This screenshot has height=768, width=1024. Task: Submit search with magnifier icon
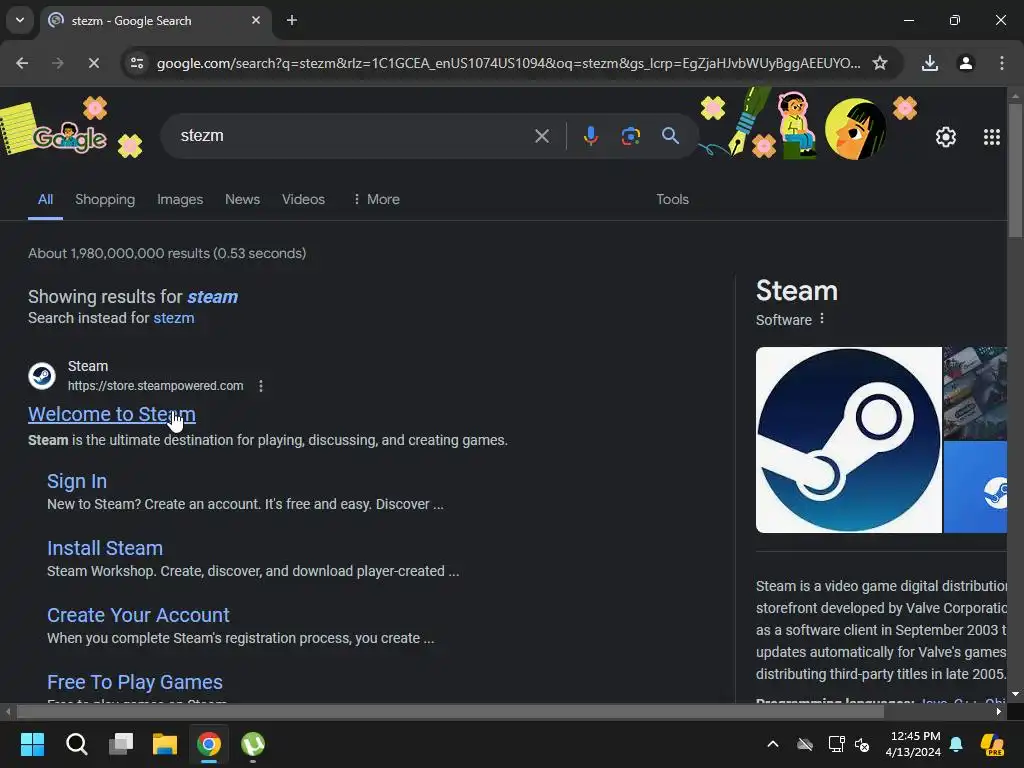[670, 136]
